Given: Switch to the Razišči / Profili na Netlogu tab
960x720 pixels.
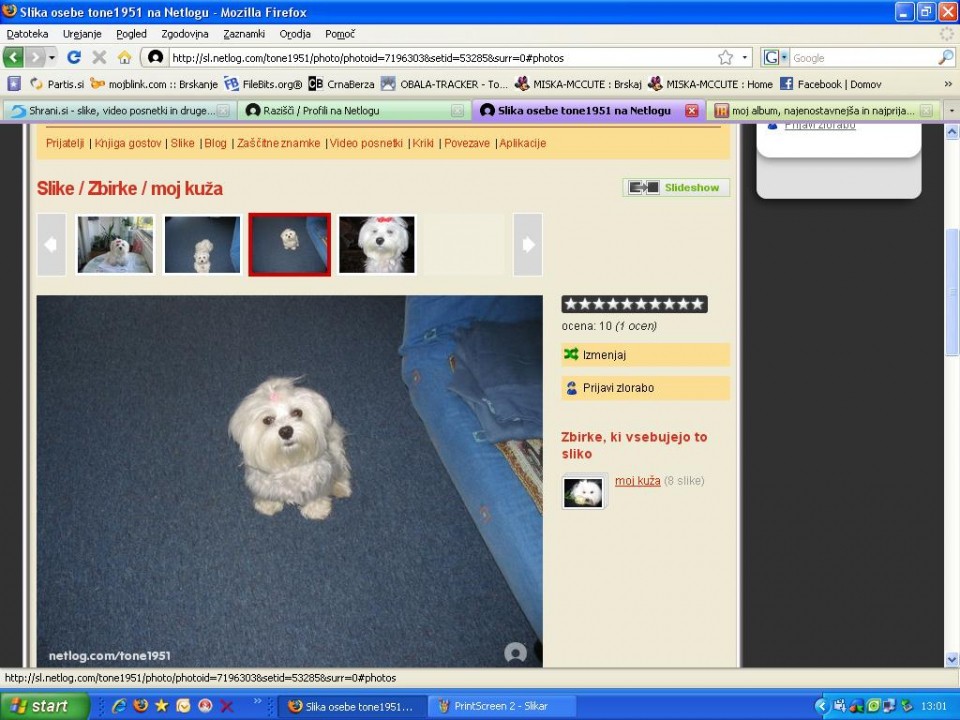Looking at the screenshot, I should (x=352, y=110).
